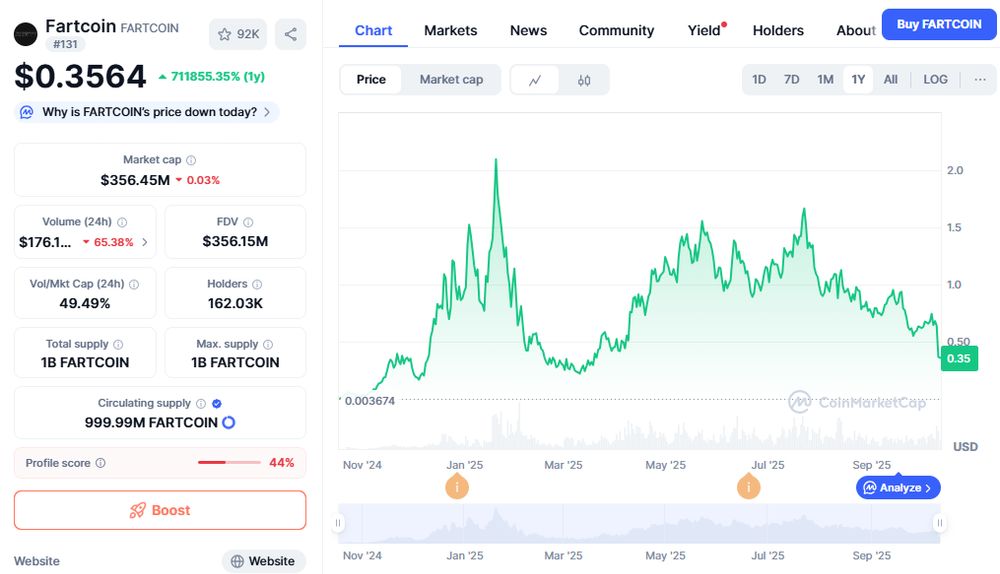
Task: Expand the Volume (24h) details chevron
Action: tap(145, 242)
